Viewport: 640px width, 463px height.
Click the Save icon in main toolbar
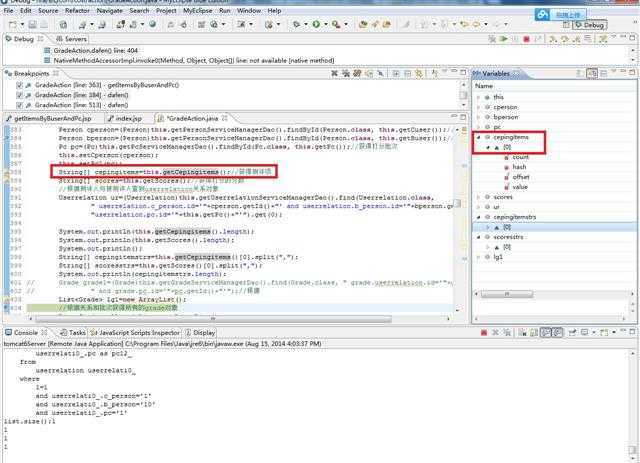point(33,25)
